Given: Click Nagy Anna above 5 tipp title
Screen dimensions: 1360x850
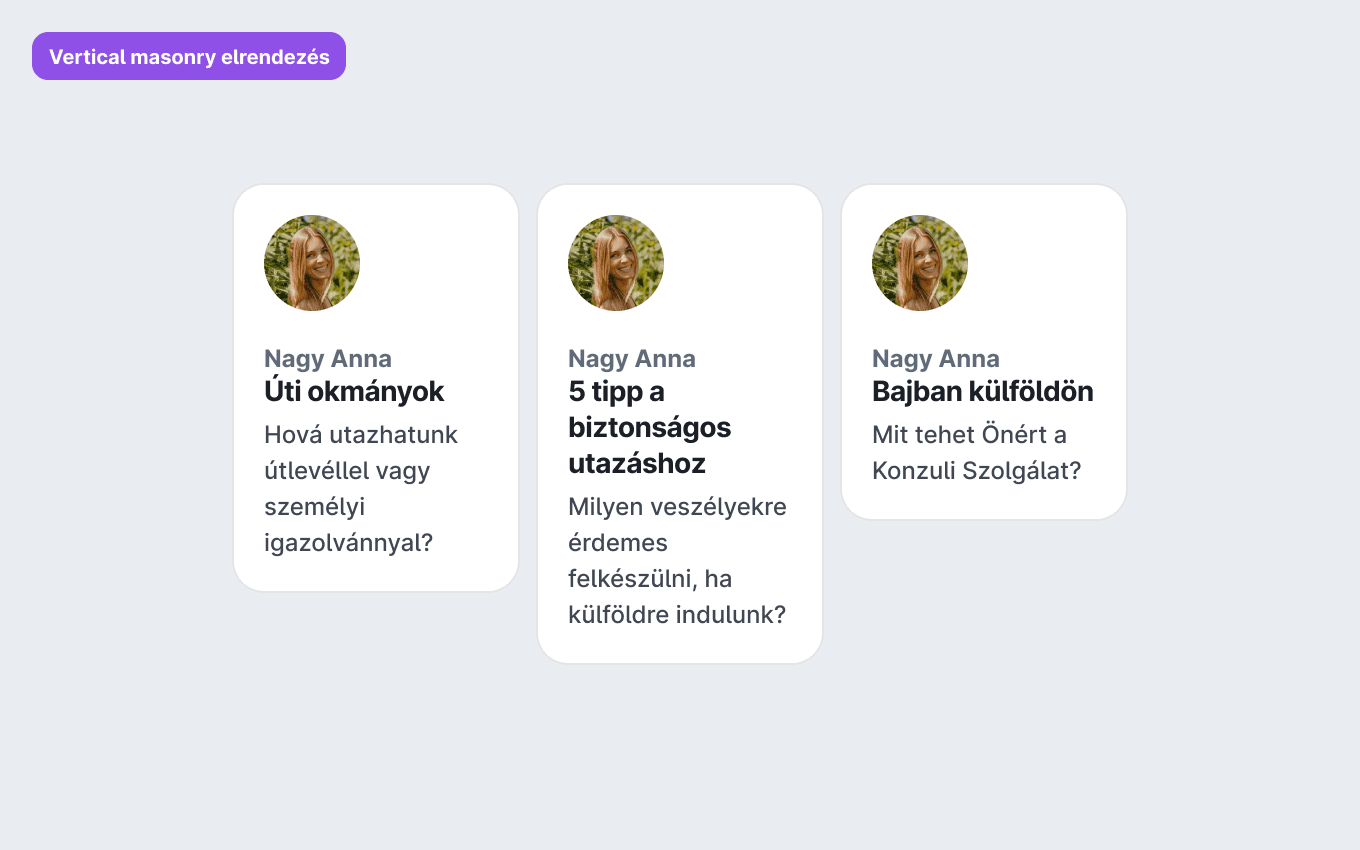Looking at the screenshot, I should (x=632, y=359).
